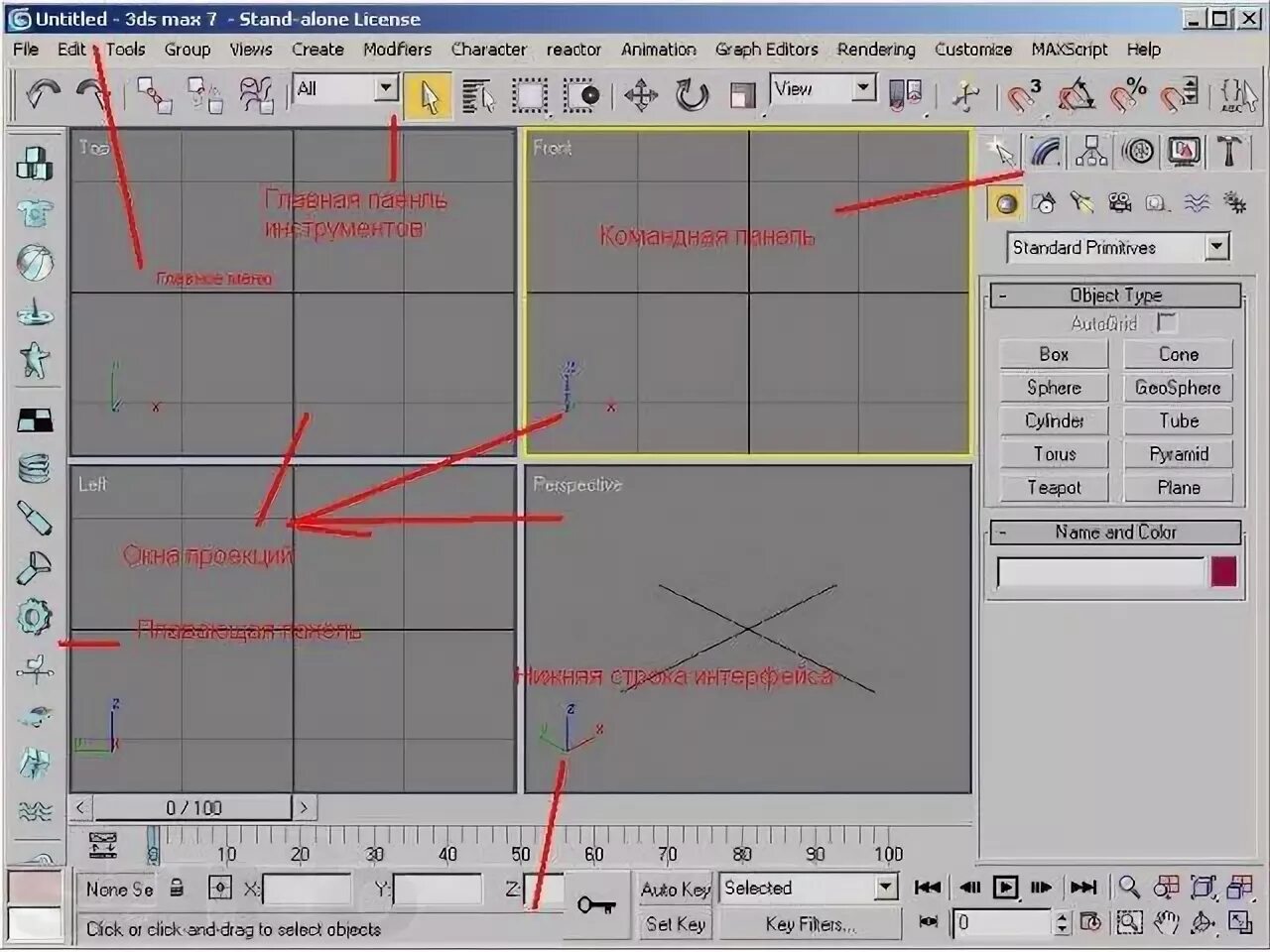1270x952 pixels.
Task: Activate the Select and Move tool
Action: [x=641, y=96]
